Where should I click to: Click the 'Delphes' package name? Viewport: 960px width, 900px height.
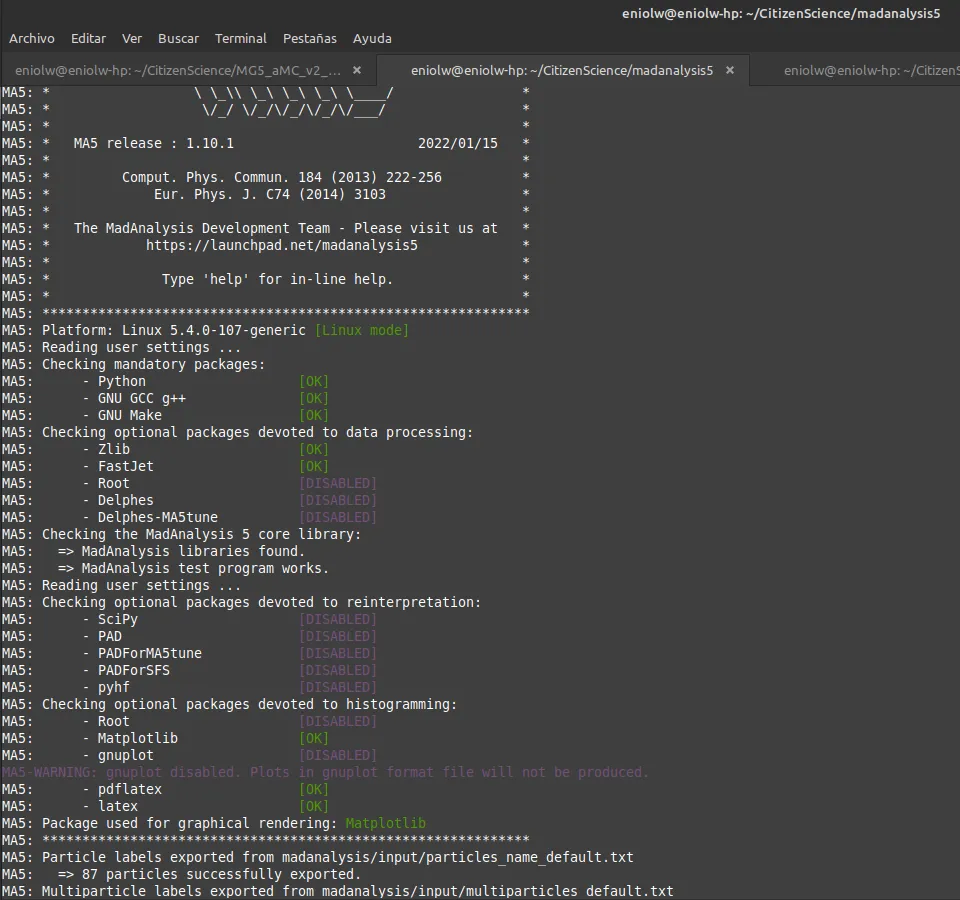[x=126, y=500]
